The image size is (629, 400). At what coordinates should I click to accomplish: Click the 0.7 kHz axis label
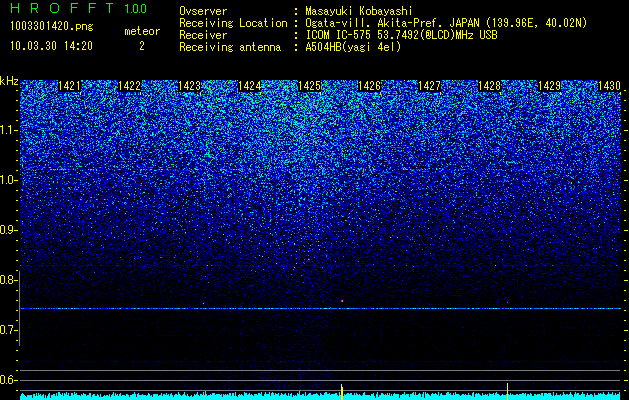click(x=9, y=330)
